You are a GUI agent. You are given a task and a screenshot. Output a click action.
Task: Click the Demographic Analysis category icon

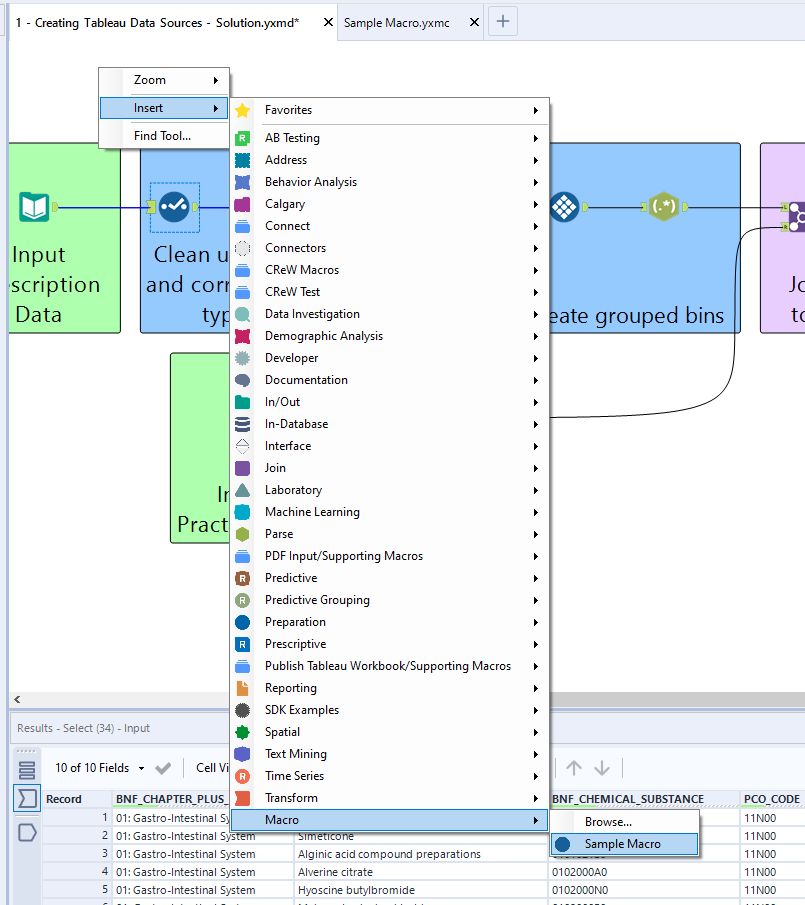pyautogui.click(x=243, y=336)
